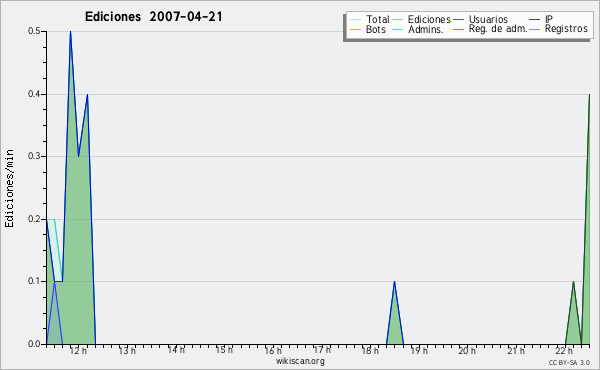
Task: Click the '16 h' x-axis tick label
Action: (x=273, y=351)
